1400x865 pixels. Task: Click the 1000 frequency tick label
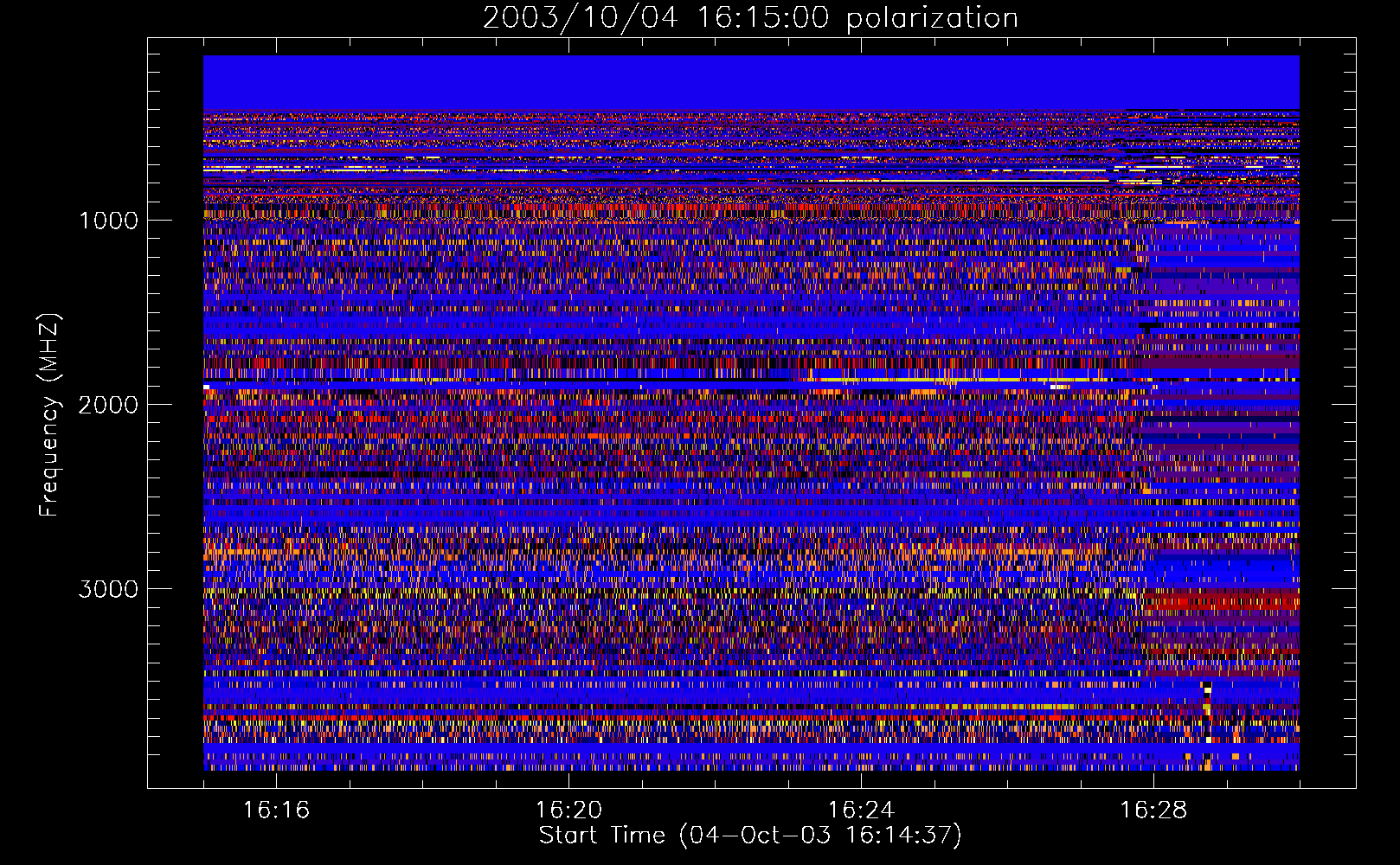coord(109,221)
